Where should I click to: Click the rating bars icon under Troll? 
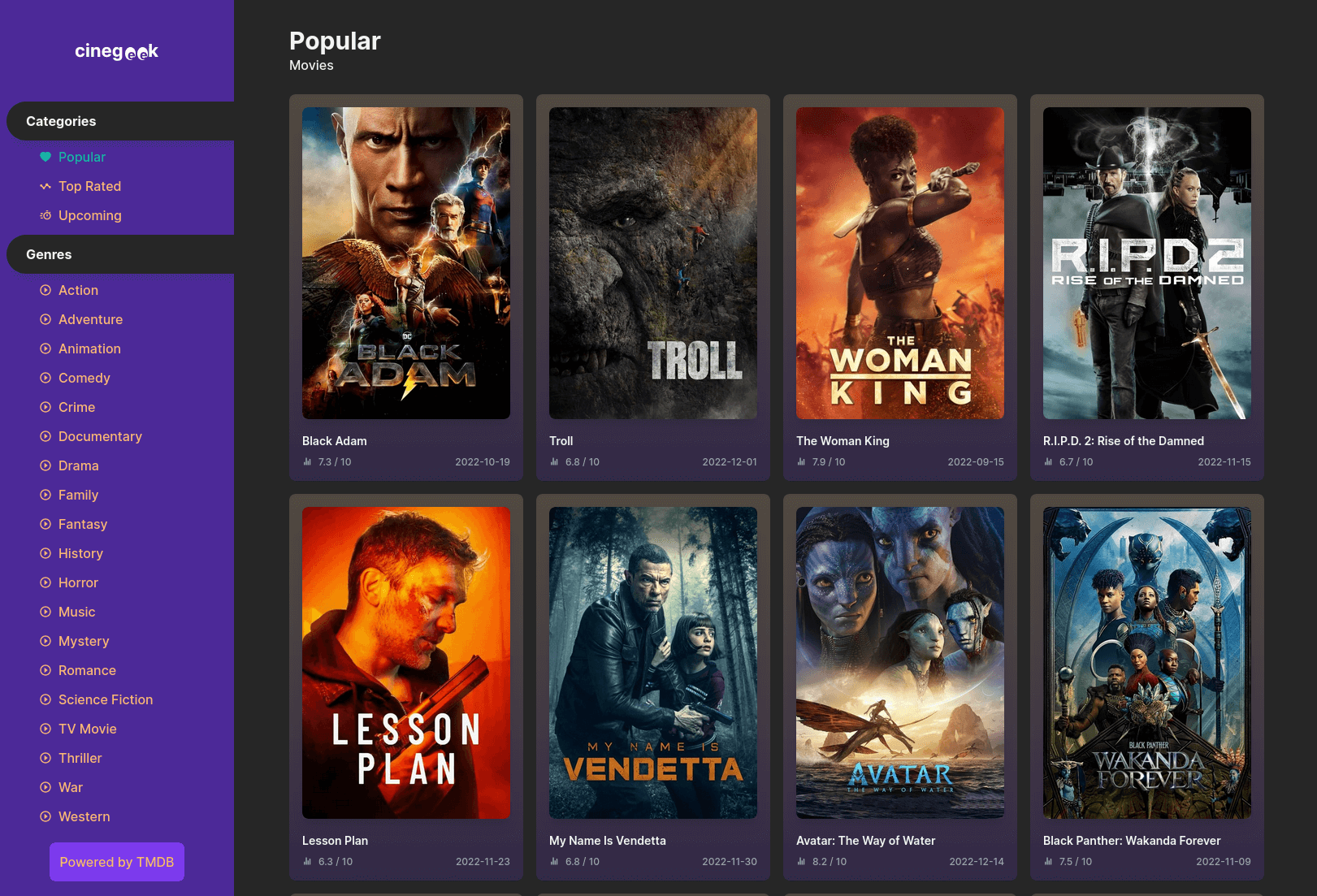click(x=554, y=461)
